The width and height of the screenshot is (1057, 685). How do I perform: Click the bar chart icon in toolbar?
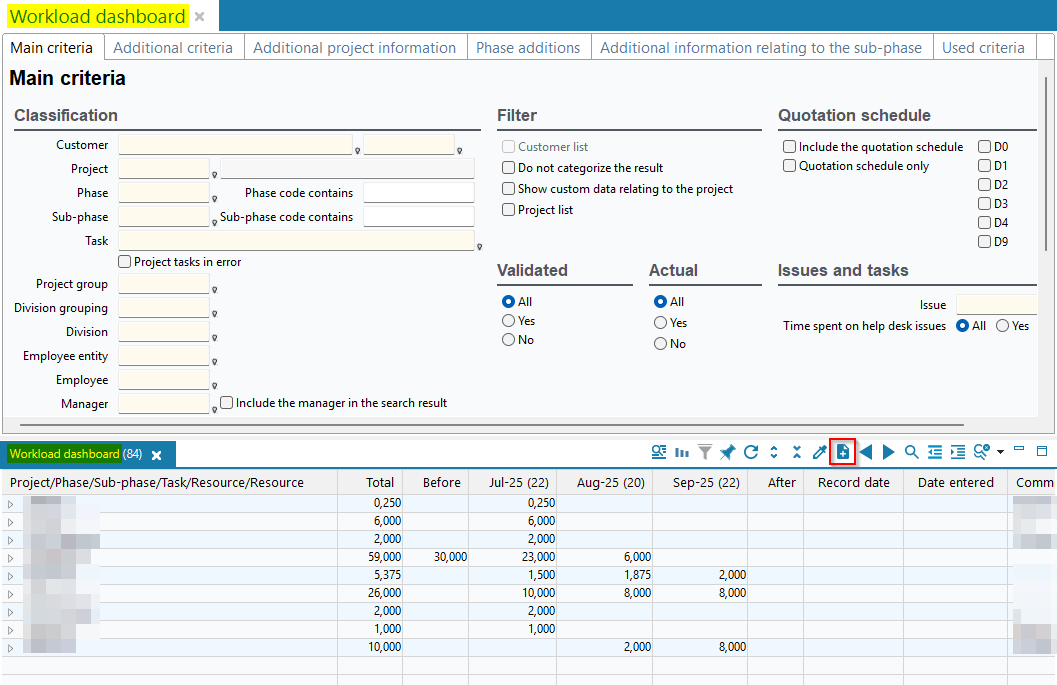[x=682, y=453]
